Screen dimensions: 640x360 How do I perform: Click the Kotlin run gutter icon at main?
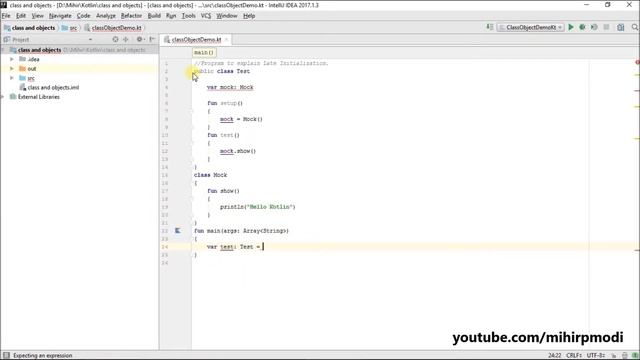click(x=178, y=231)
